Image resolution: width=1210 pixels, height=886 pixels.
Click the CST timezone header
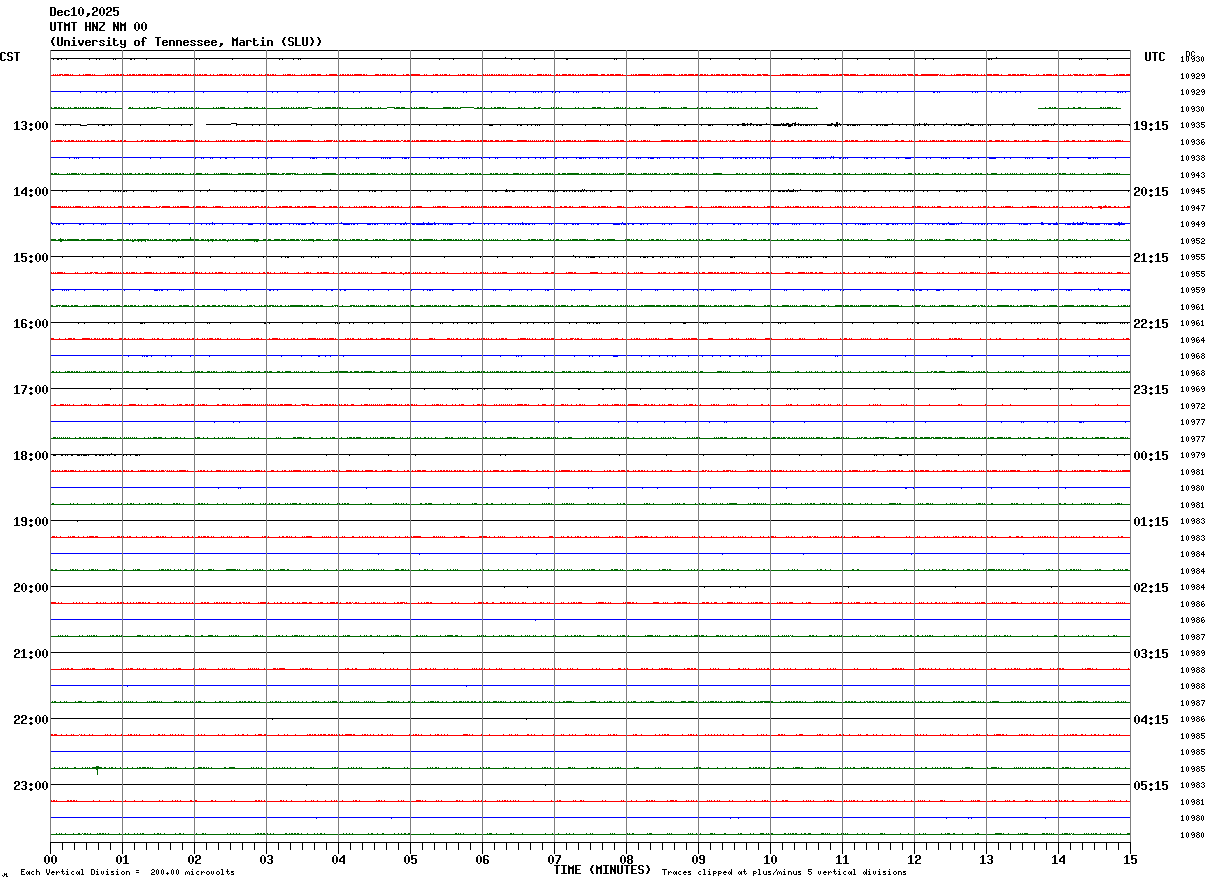coord(10,57)
